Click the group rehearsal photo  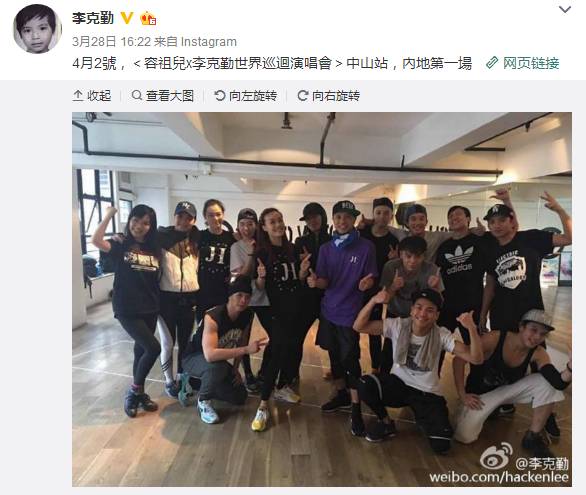click(x=322, y=299)
